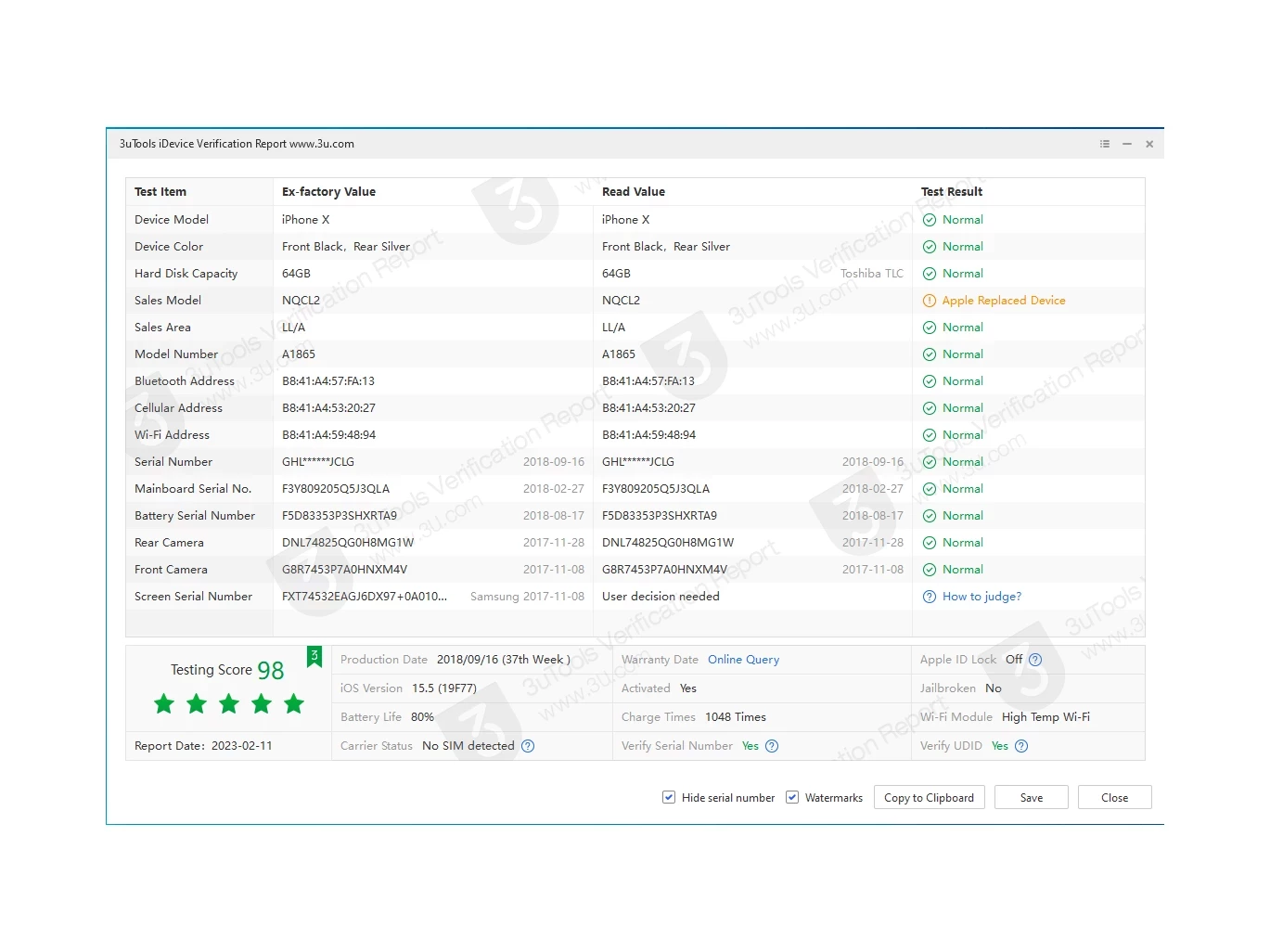
Task: Click the Sales Area normal check icon
Action: pos(930,328)
